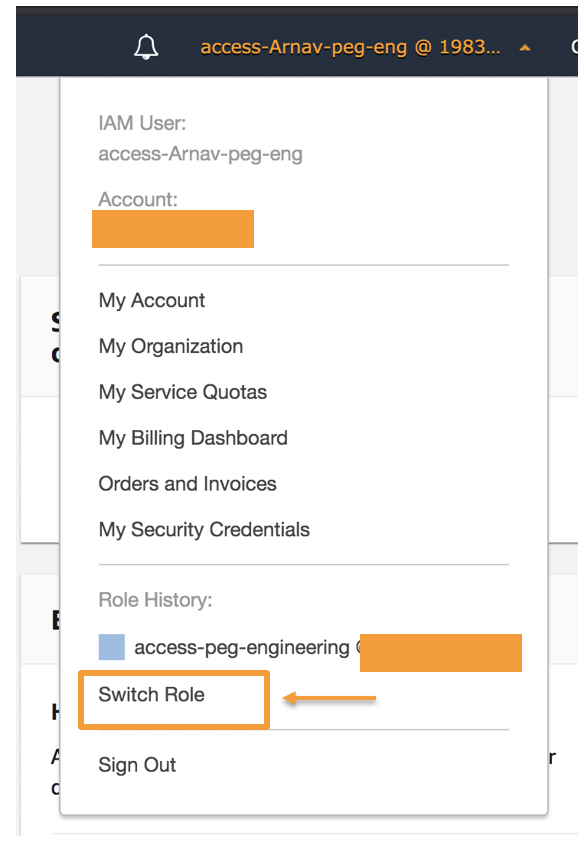Click the orange redacted Account field
Screen dimensions: 586x844
click(x=173, y=229)
